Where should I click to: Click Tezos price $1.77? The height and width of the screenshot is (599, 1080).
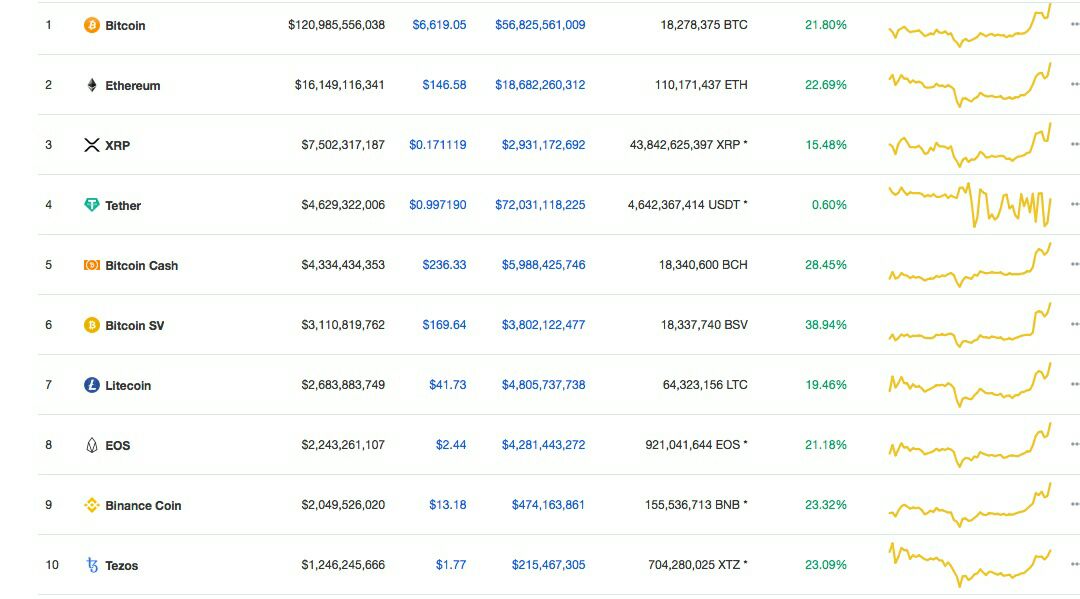pyautogui.click(x=451, y=565)
